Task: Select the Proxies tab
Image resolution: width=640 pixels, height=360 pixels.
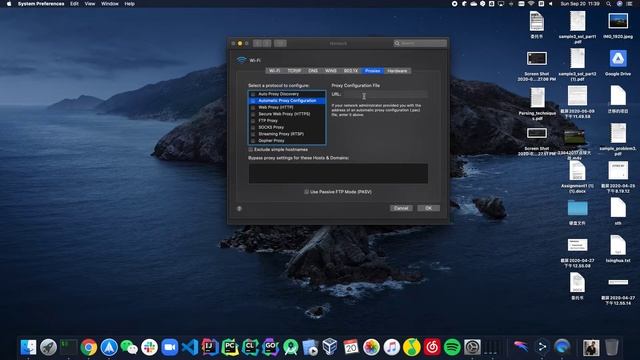Action: (x=373, y=71)
